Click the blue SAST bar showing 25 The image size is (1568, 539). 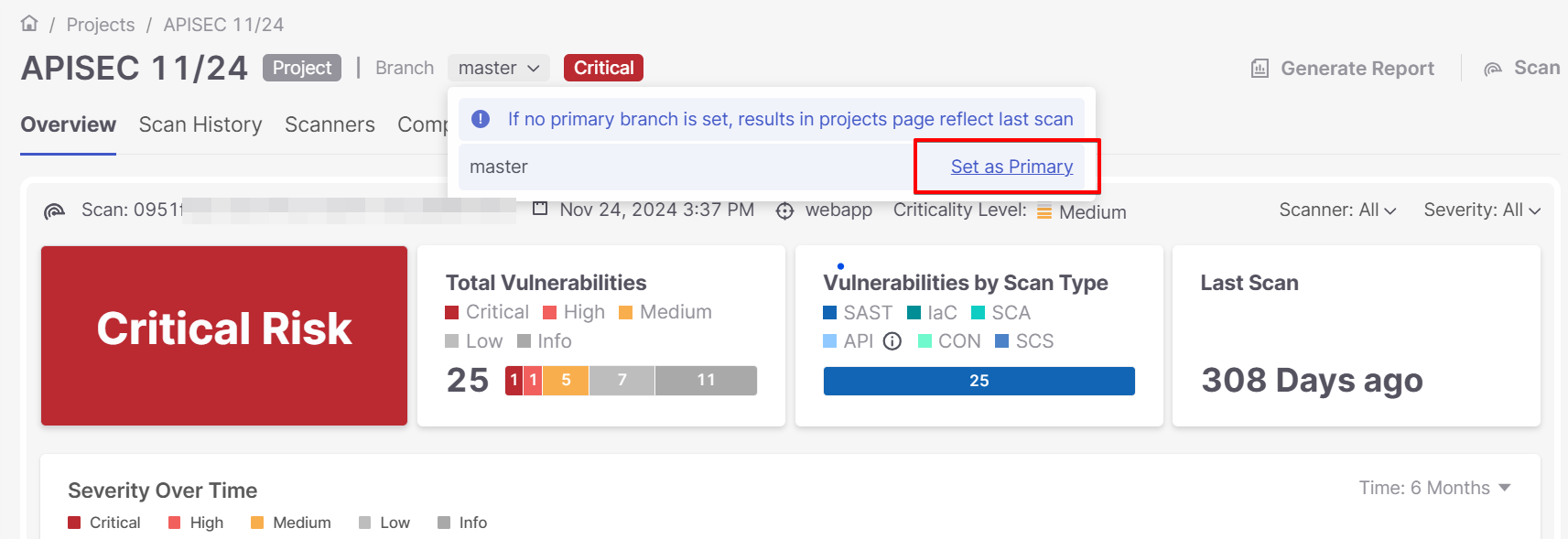point(979,381)
